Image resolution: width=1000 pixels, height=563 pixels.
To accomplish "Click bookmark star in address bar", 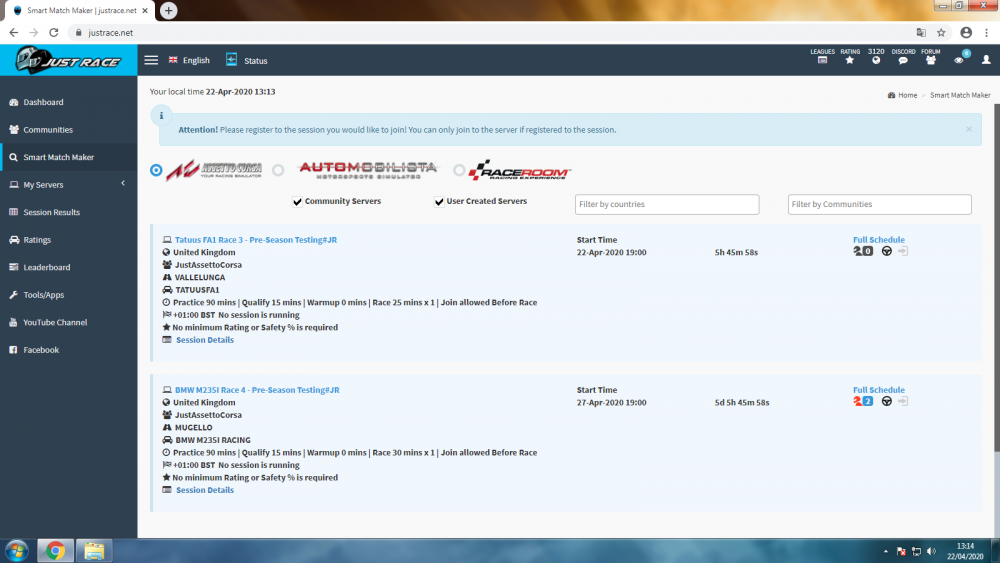I will 941,33.
